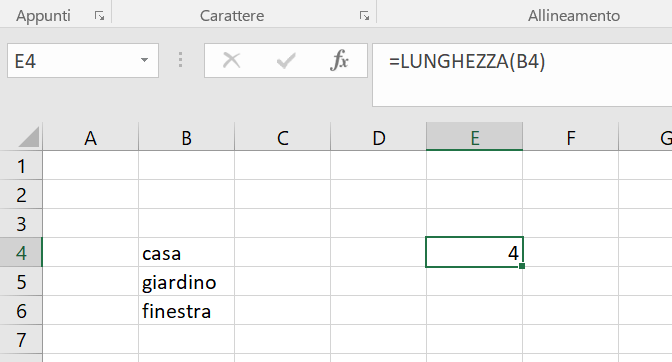Screen dimensions: 672x362
Task: Select the cell containing finestra
Action: tap(186, 311)
